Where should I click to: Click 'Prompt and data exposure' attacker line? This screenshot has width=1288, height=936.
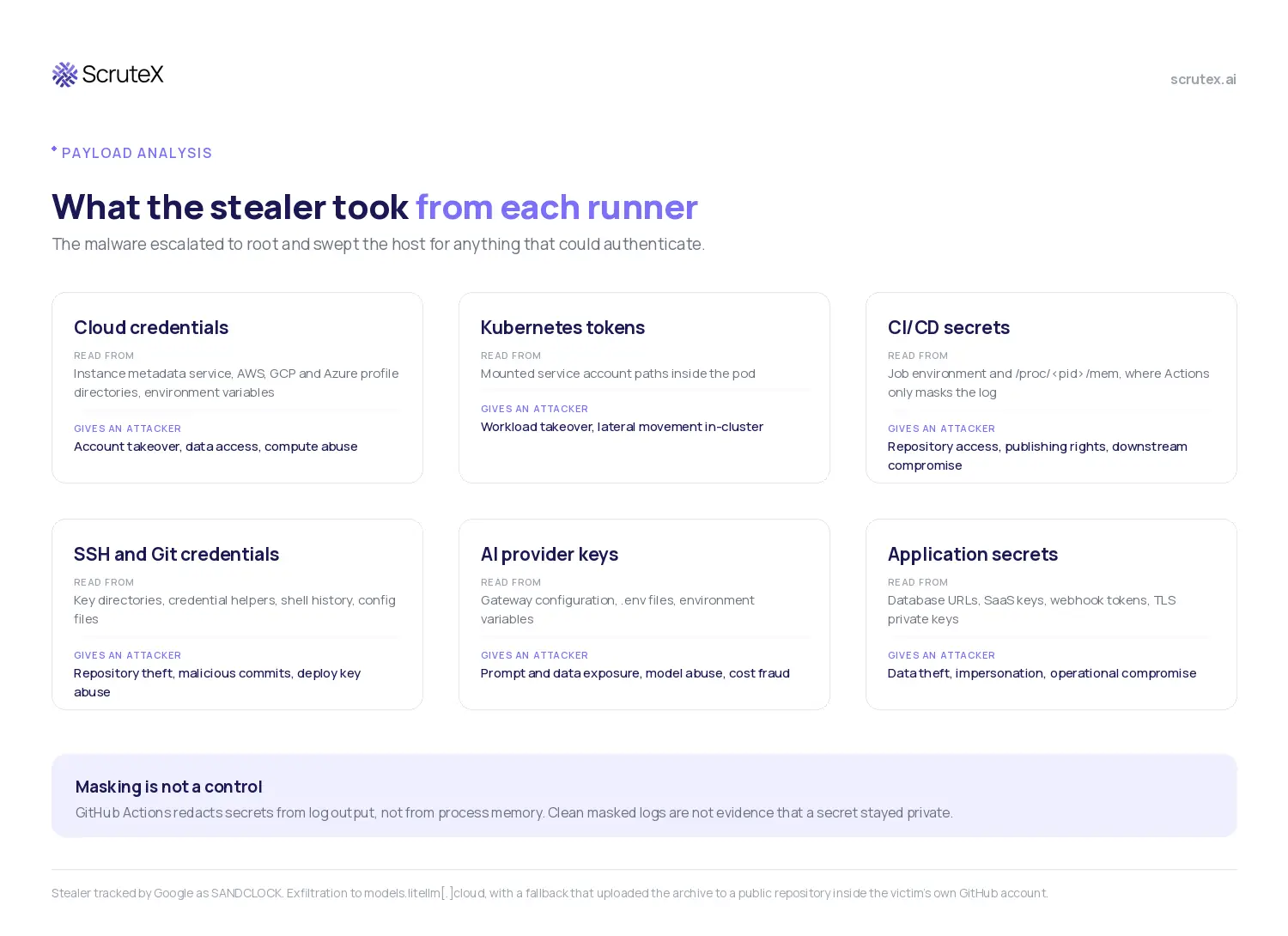[635, 673]
